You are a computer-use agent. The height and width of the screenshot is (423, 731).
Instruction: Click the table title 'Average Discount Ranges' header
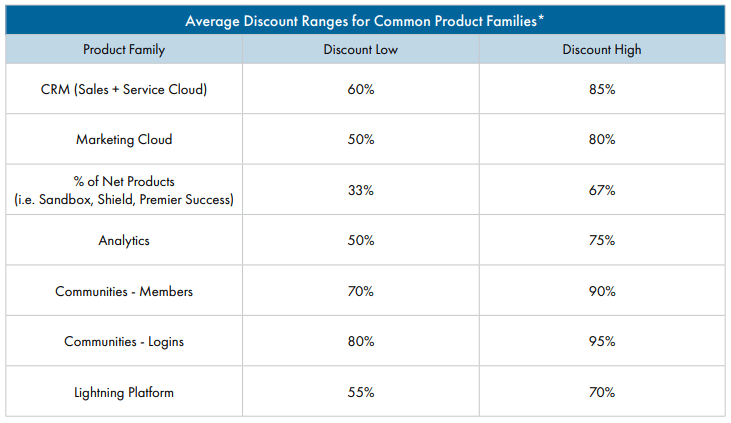click(365, 21)
